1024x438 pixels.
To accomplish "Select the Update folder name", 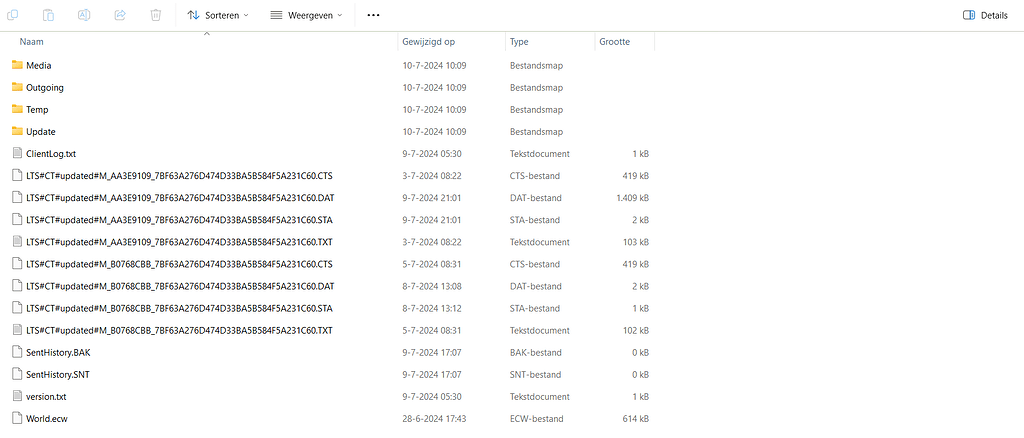I will point(40,132).
